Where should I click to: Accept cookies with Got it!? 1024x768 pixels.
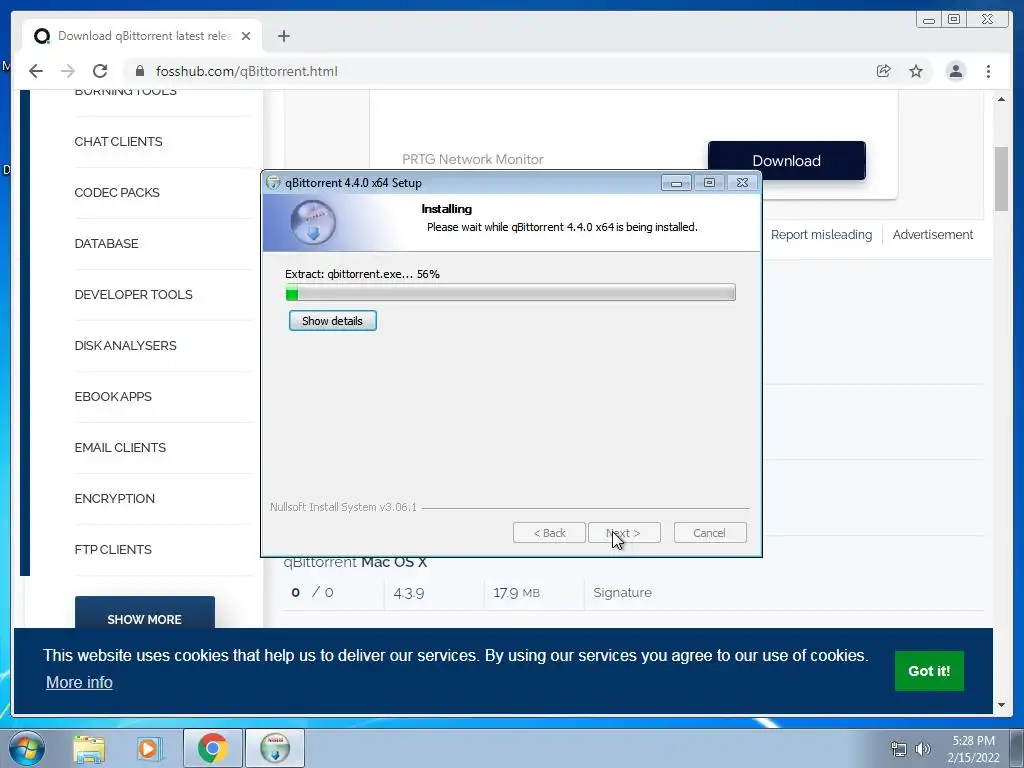(x=929, y=671)
